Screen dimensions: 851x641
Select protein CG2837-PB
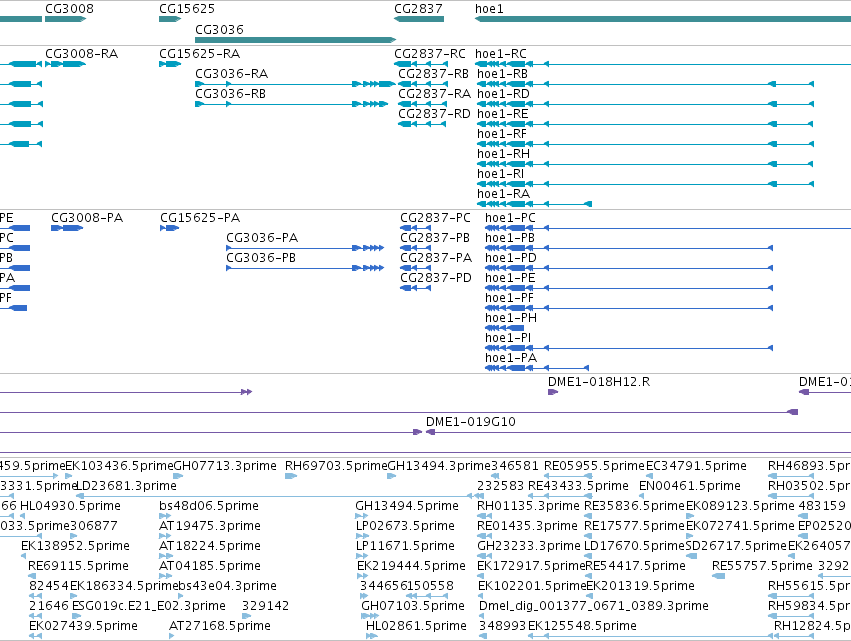coord(415,248)
